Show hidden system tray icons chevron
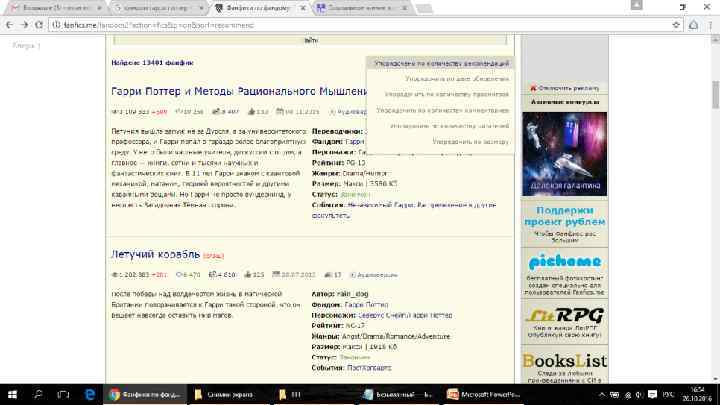This screenshot has height=405, width=720. [602, 395]
